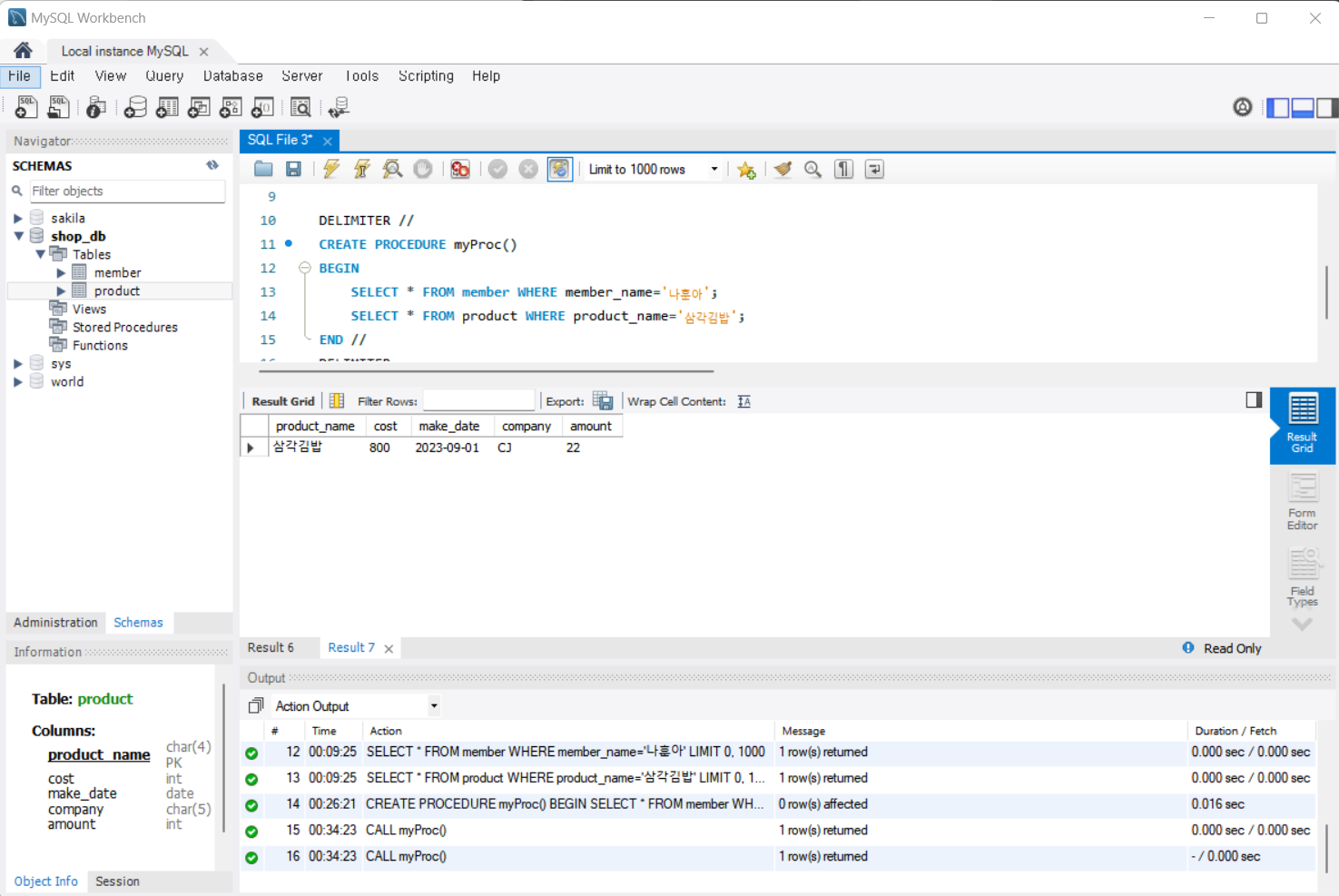Click the Filter Rows input field
The image size is (1339, 896).
pyautogui.click(x=478, y=400)
